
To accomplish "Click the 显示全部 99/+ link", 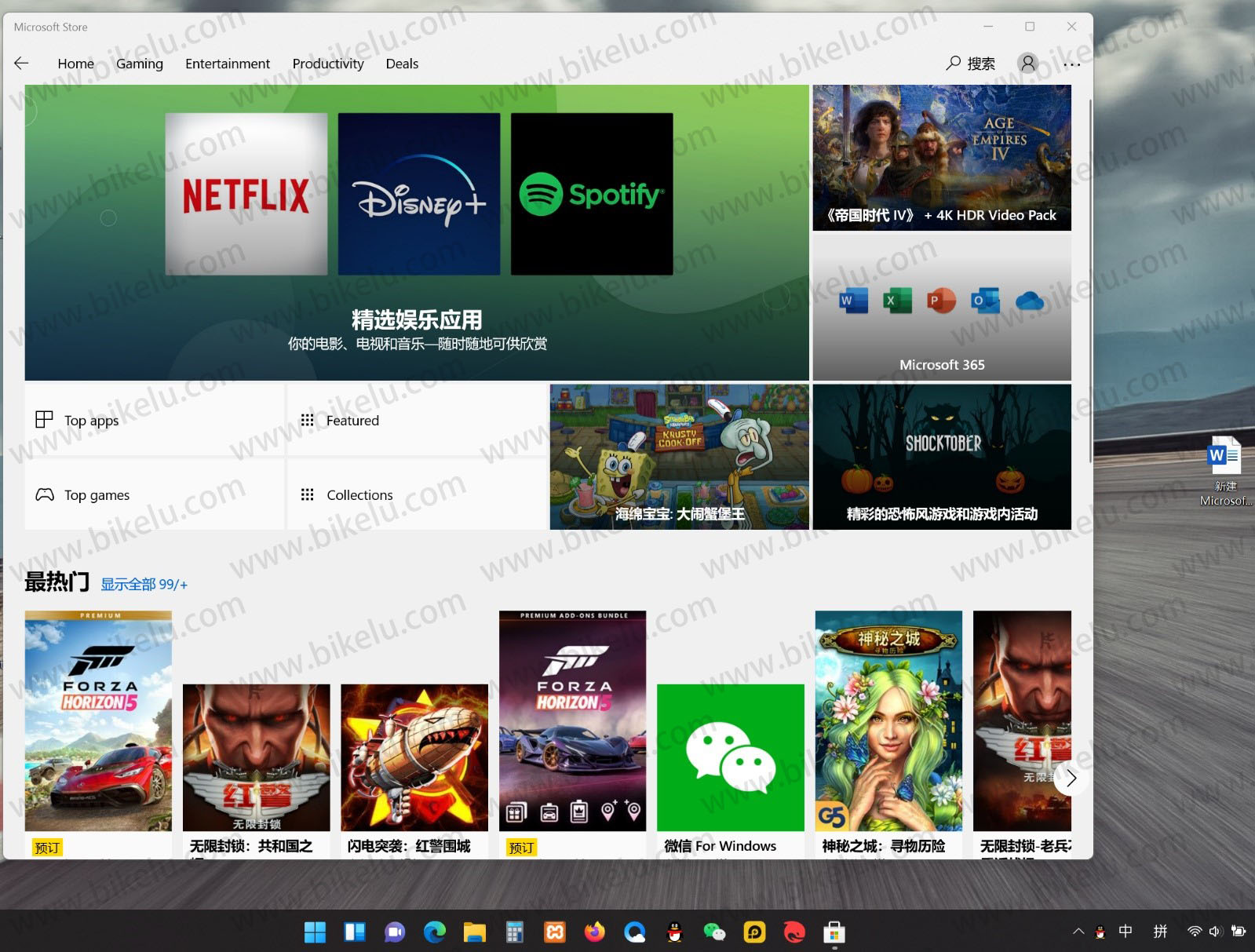I will [x=144, y=585].
